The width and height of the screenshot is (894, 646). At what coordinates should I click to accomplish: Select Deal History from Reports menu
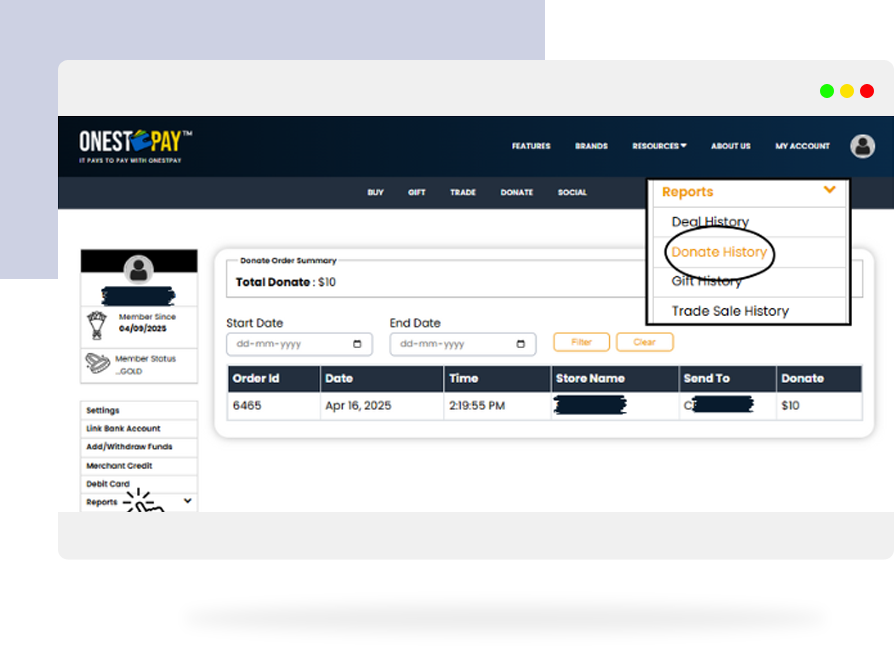point(710,222)
